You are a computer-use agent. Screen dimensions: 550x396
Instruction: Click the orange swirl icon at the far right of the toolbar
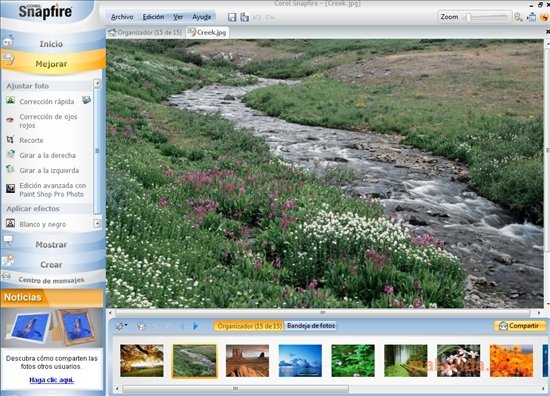[x=544, y=17]
